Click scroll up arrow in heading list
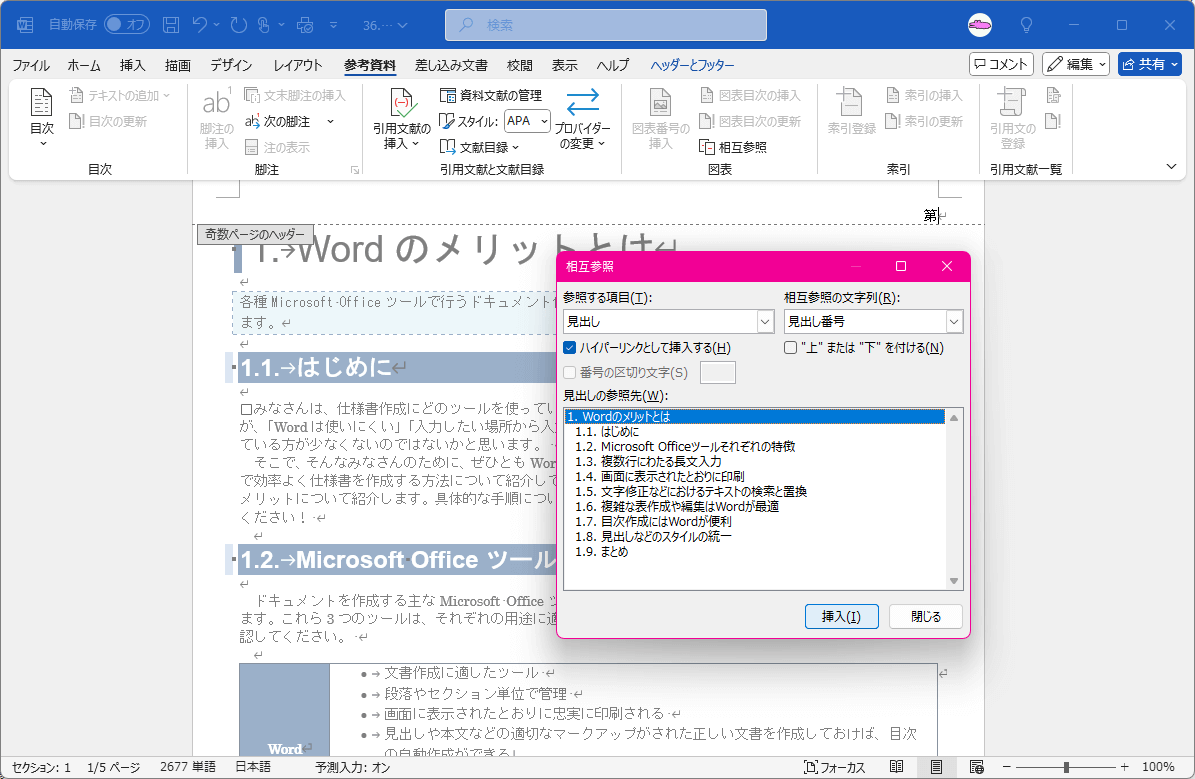 click(x=953, y=418)
